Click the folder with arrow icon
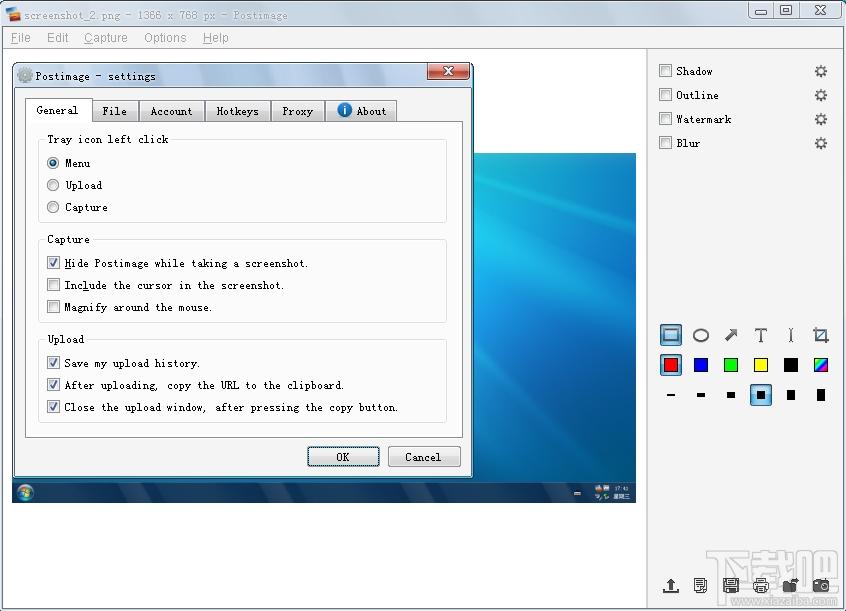The width and height of the screenshot is (846, 611). click(x=790, y=586)
